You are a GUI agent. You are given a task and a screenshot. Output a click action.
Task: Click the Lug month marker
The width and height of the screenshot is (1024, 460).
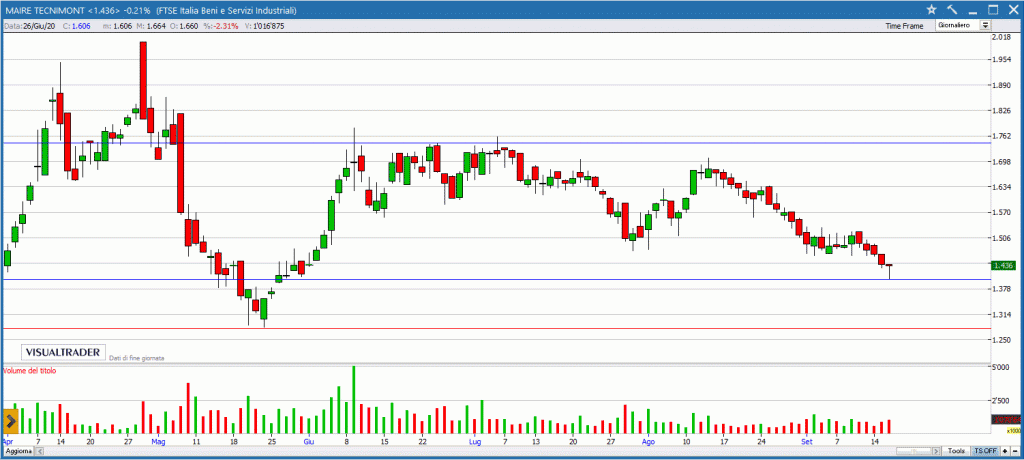click(x=474, y=442)
